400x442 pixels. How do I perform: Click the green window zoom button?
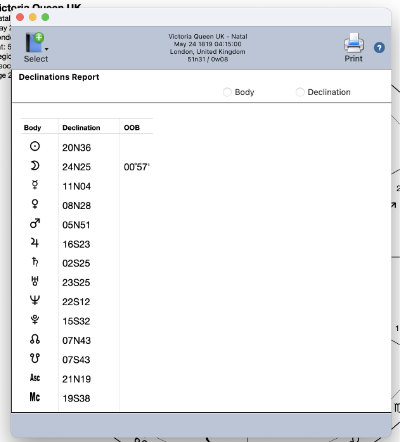click(45, 17)
